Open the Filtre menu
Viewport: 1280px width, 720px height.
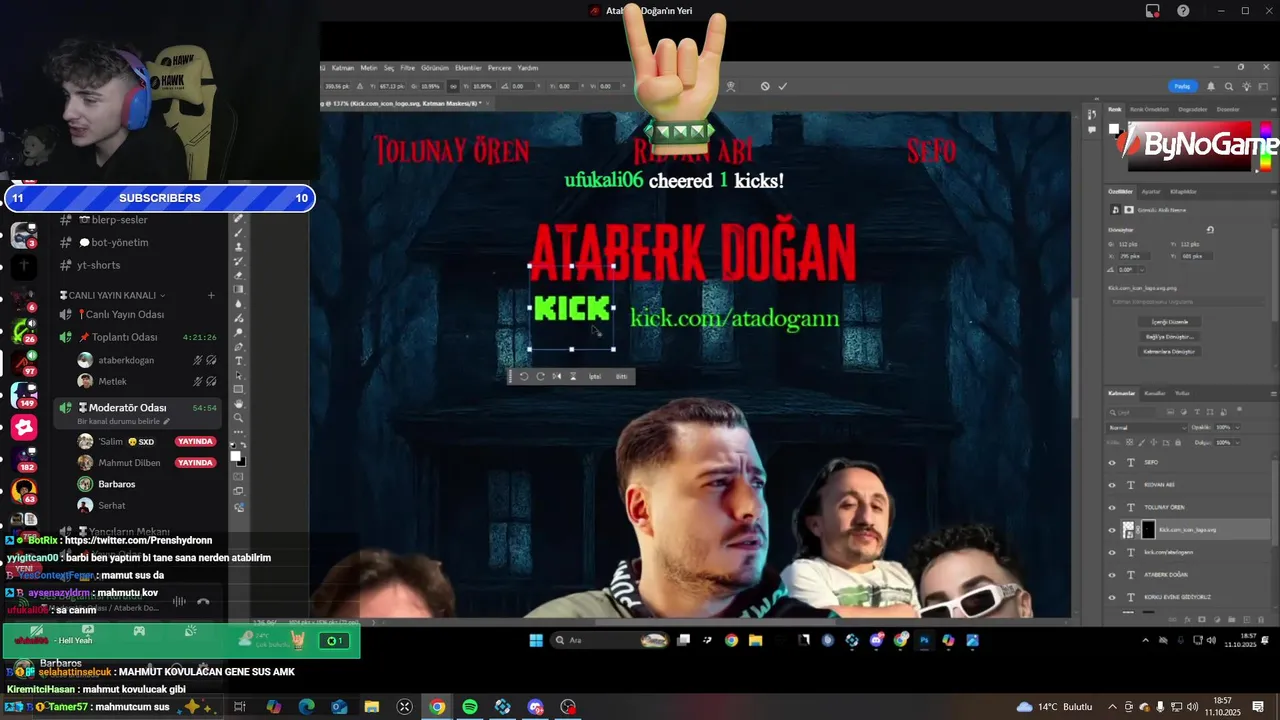(408, 68)
